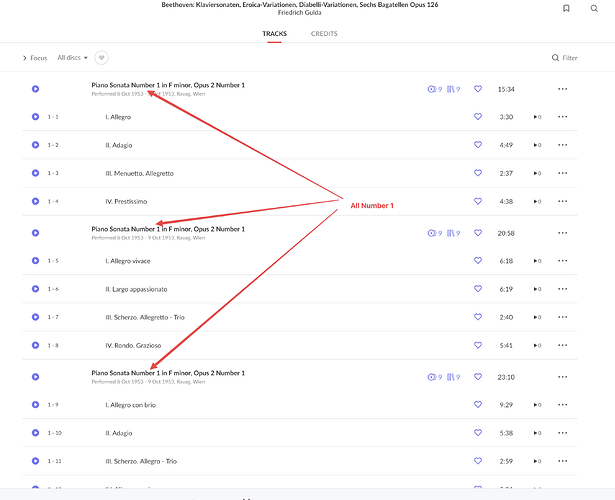Screen dimensions: 615x500
Task: Play track 1-7 Scherzo Allegretto - Trio
Action: [x=35, y=317]
